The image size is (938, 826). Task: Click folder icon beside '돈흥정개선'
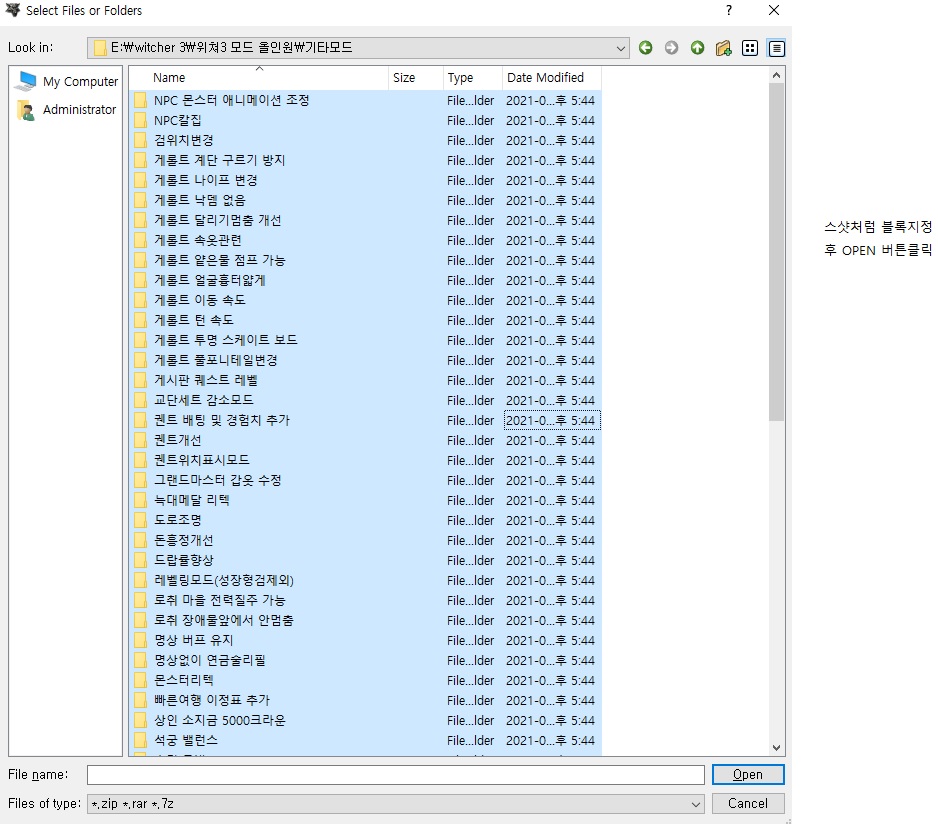point(141,541)
